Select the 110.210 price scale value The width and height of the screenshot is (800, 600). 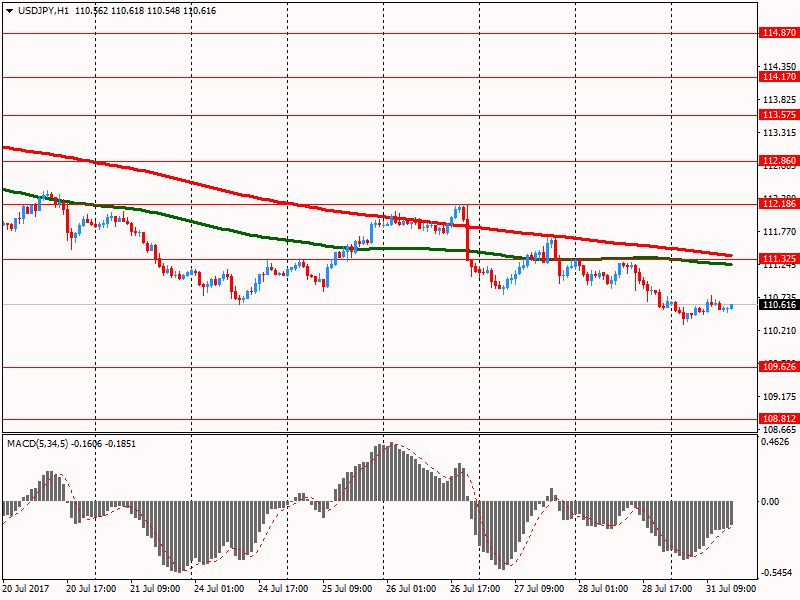pyautogui.click(x=779, y=331)
